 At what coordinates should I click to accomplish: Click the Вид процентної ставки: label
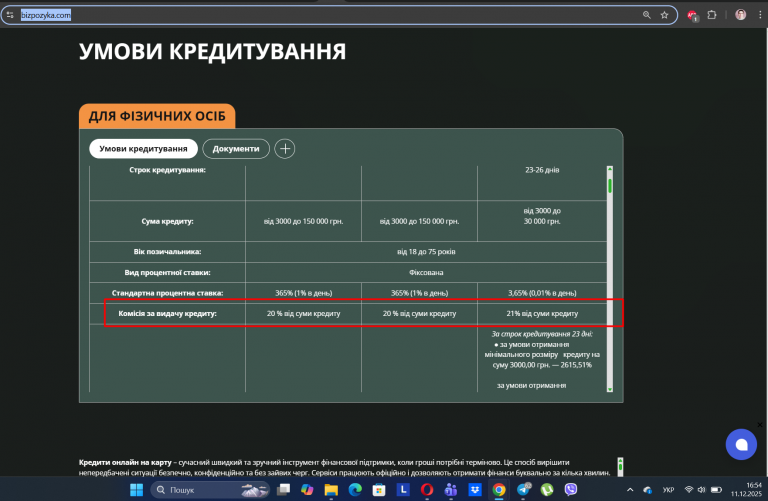click(x=167, y=272)
